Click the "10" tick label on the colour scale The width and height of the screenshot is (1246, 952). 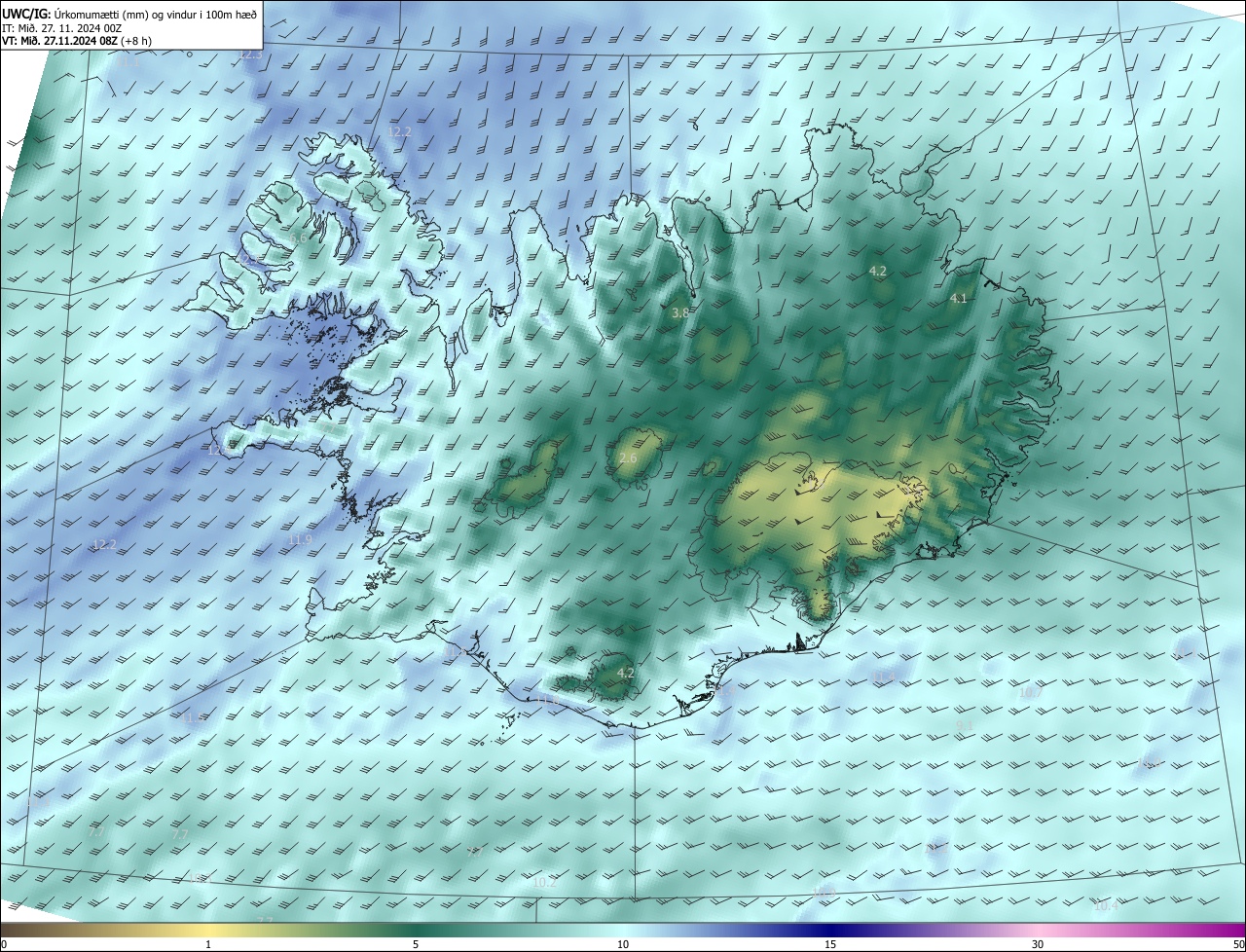[x=623, y=944]
